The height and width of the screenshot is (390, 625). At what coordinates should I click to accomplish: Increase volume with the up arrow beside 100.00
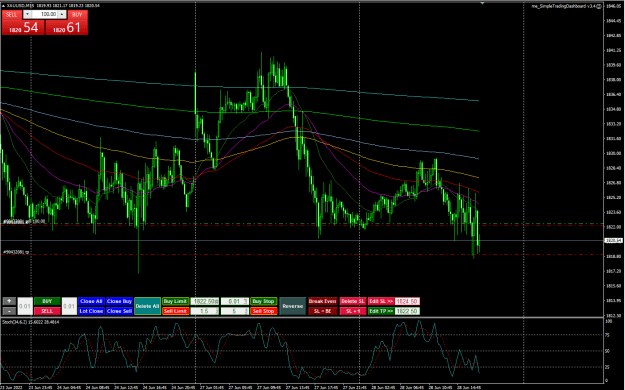point(62,14)
